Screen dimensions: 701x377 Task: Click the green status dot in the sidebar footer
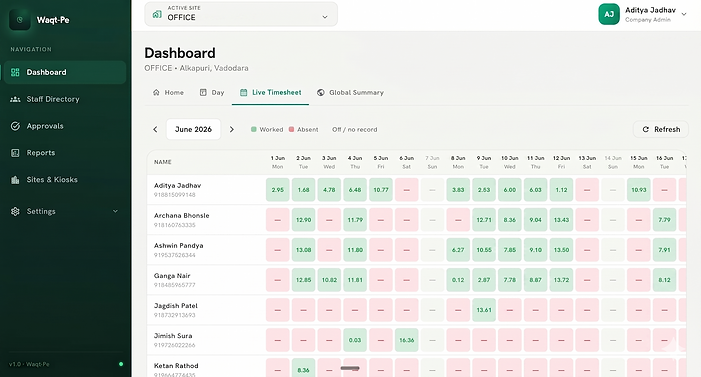pyautogui.click(x=121, y=364)
